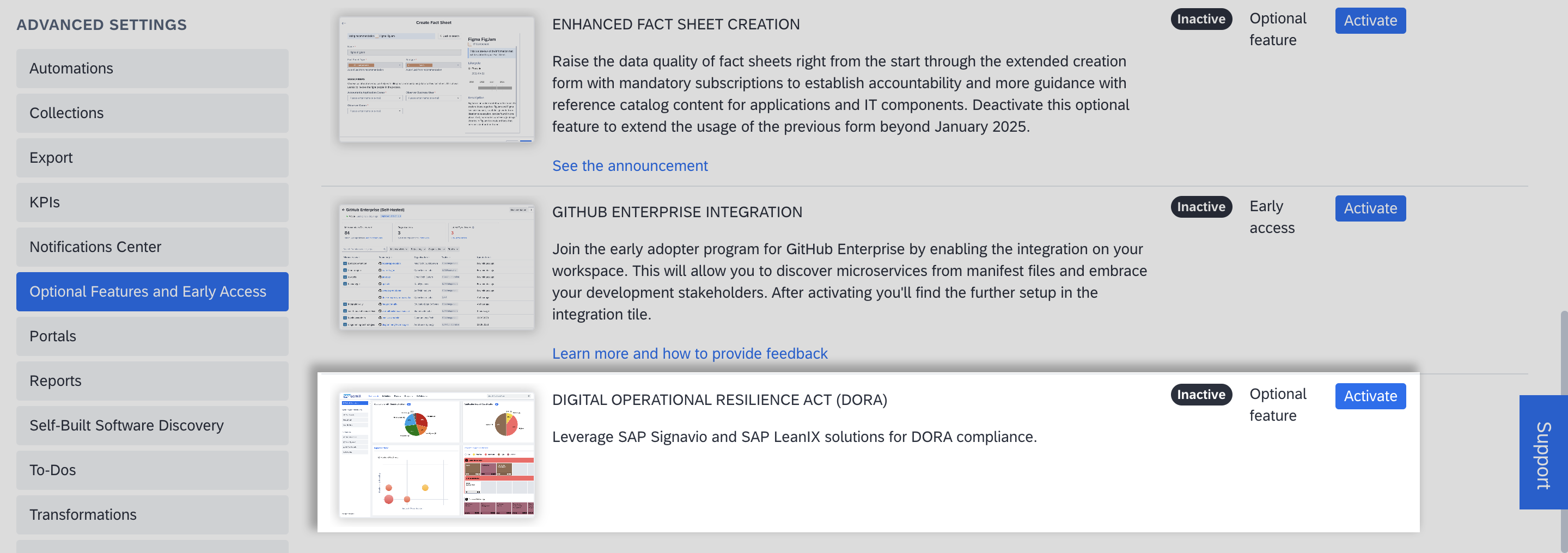Open Learn more and how to provide feedback
The image size is (1568, 553).
689,353
